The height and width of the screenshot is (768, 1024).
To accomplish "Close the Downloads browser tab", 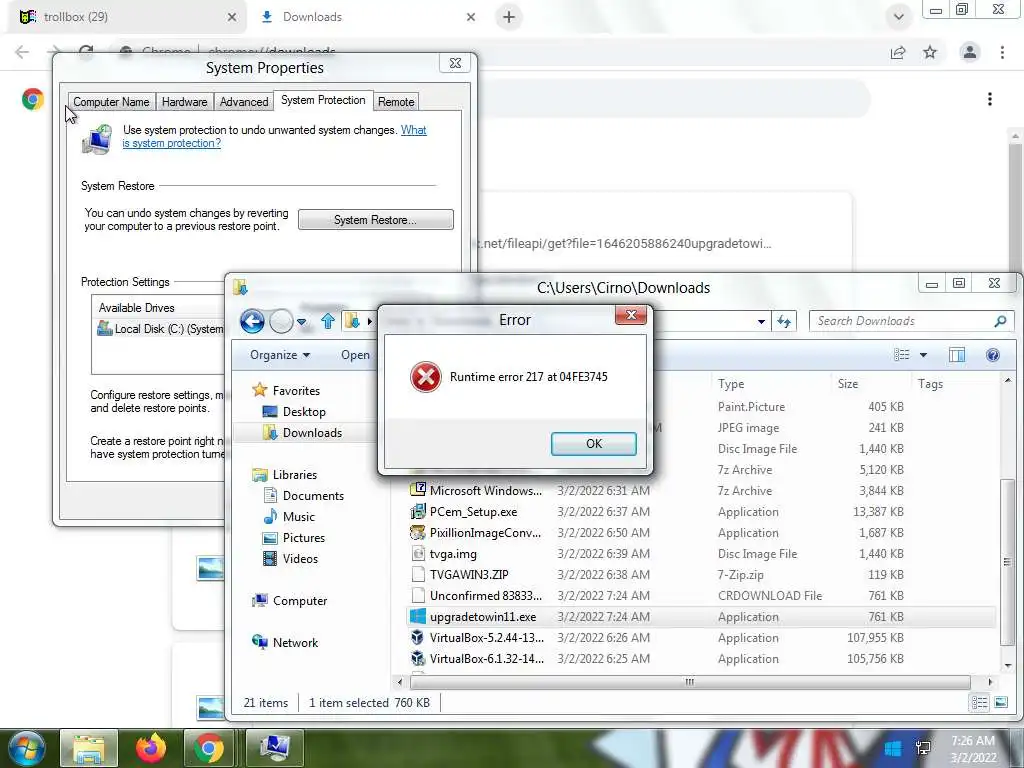I will pos(471,17).
